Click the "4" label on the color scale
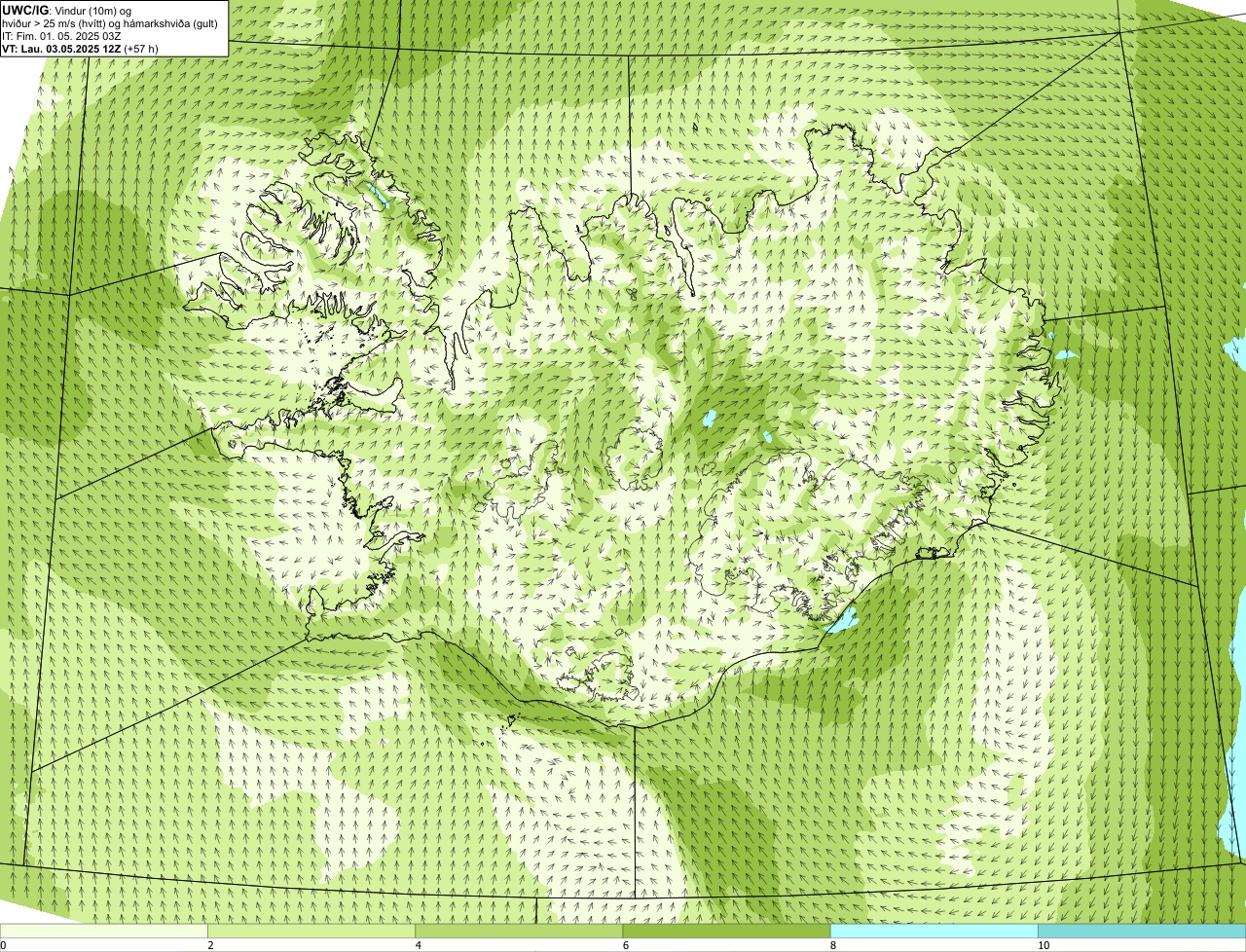This screenshot has width=1246, height=952. [x=418, y=945]
